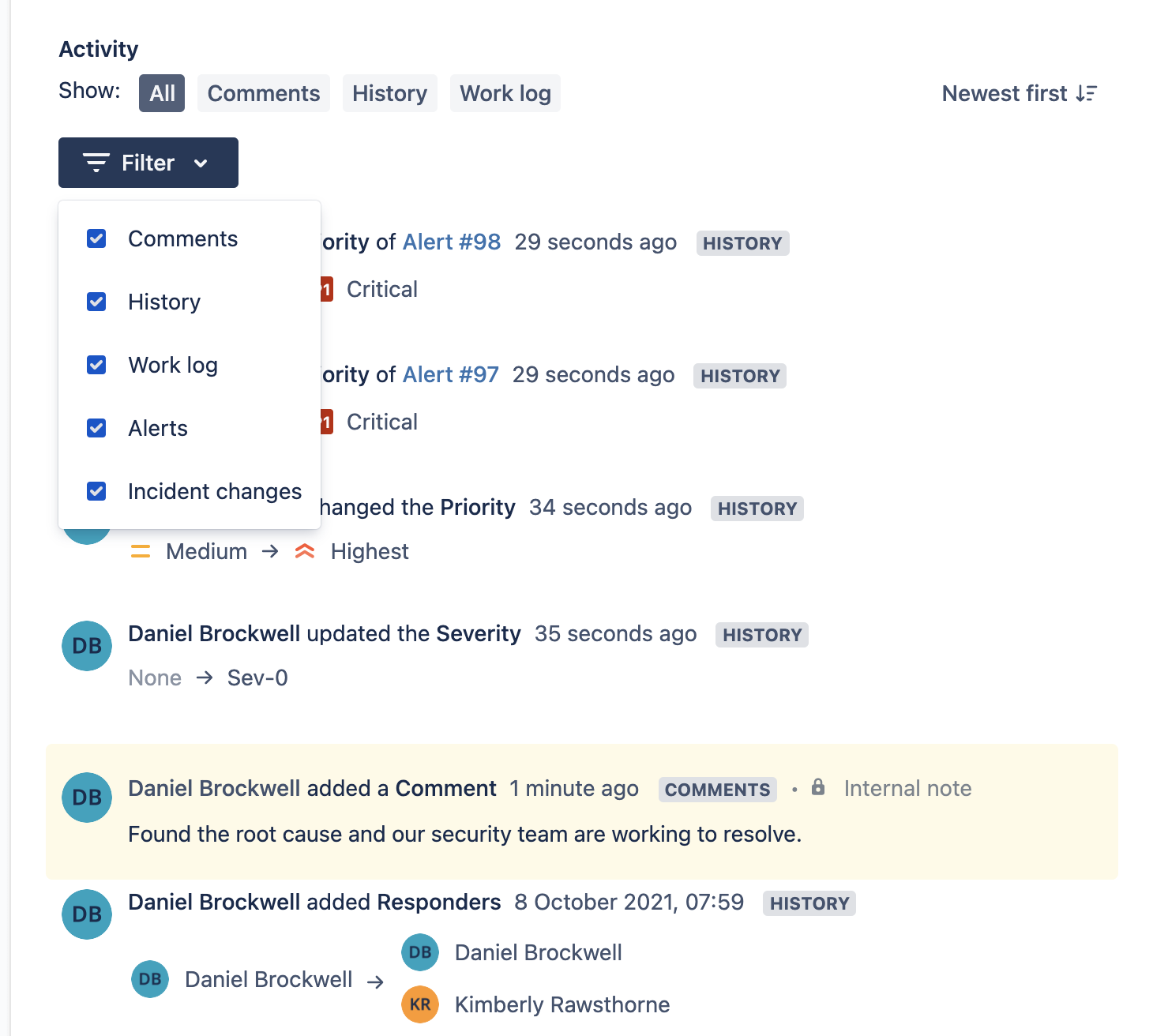Click Kimberly Rawsthorne's KR avatar
This screenshot has height=1036, width=1153.
(420, 1004)
